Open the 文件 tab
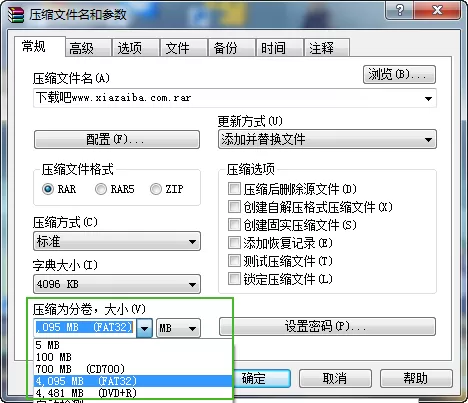Image resolution: width=468 pixels, height=403 pixels. 183,48
